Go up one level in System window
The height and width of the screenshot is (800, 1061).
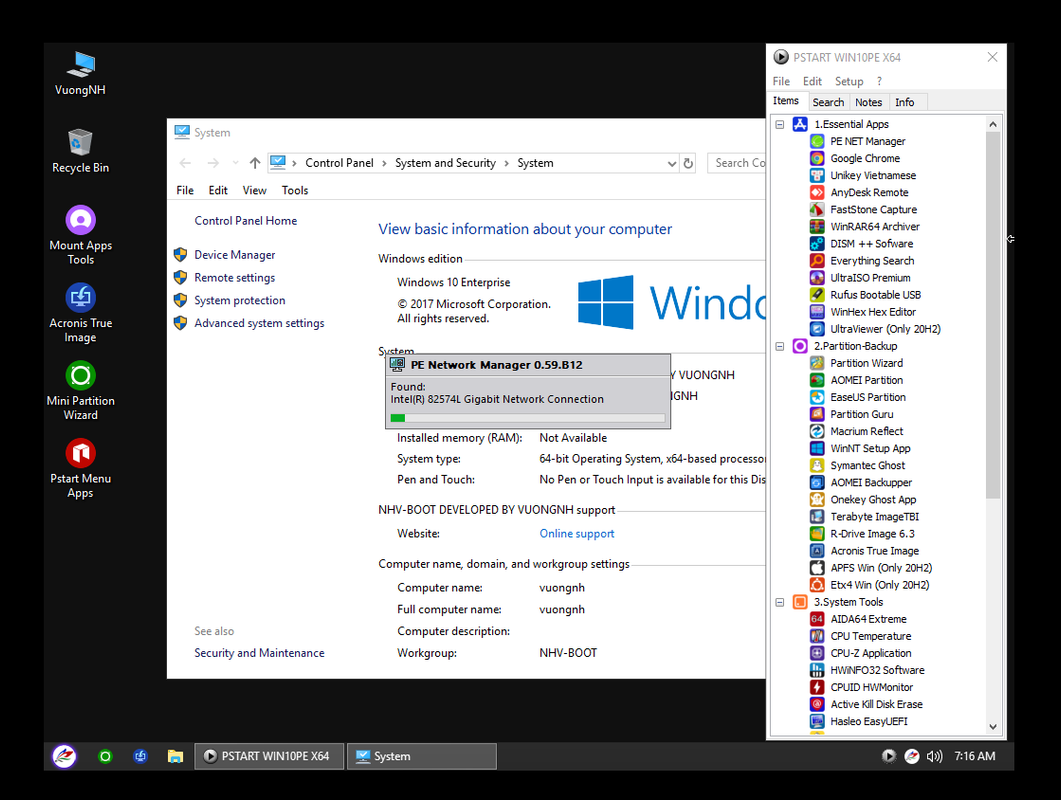tap(254, 163)
